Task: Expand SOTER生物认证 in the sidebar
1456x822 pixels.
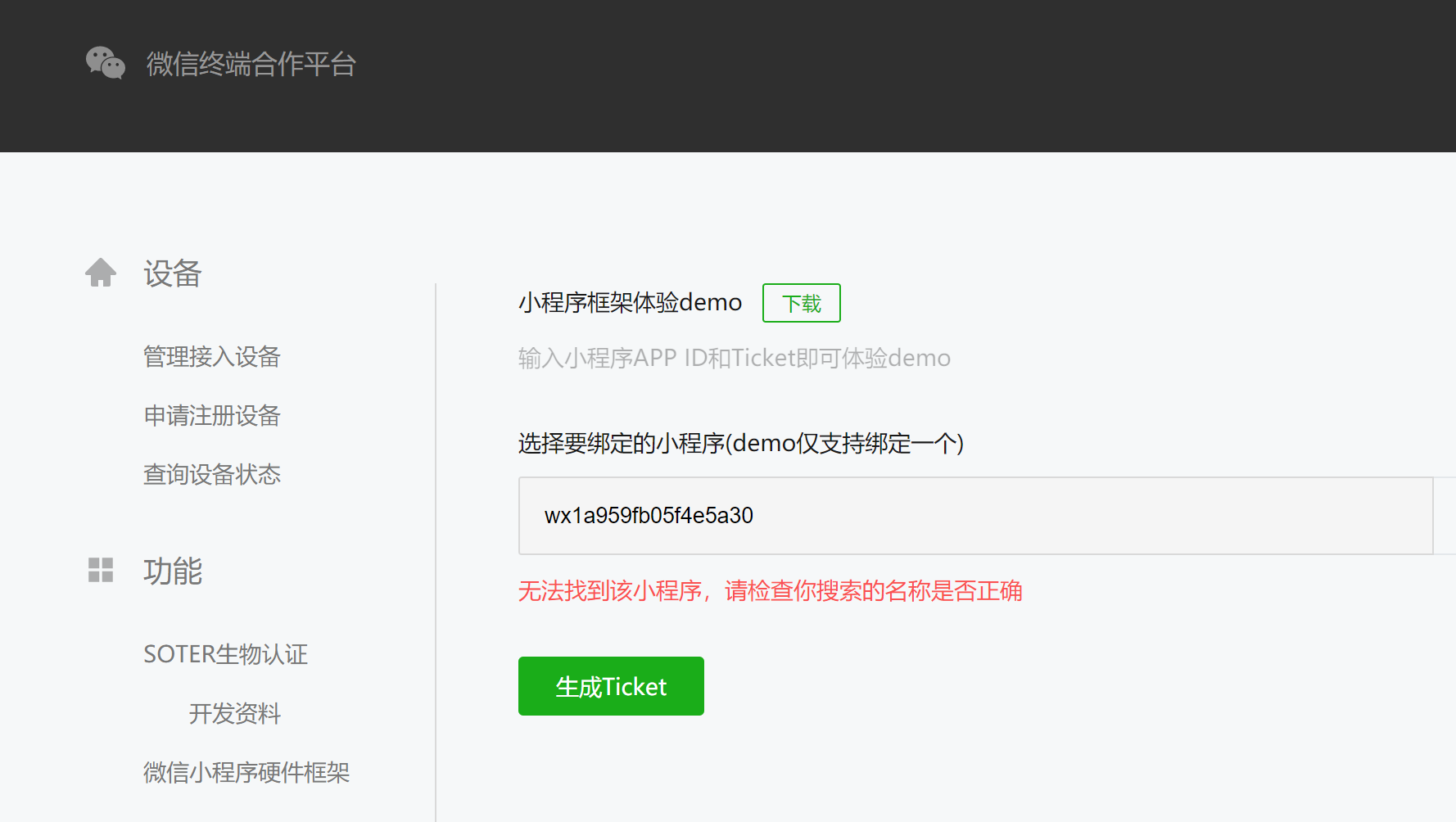Action: [225, 654]
